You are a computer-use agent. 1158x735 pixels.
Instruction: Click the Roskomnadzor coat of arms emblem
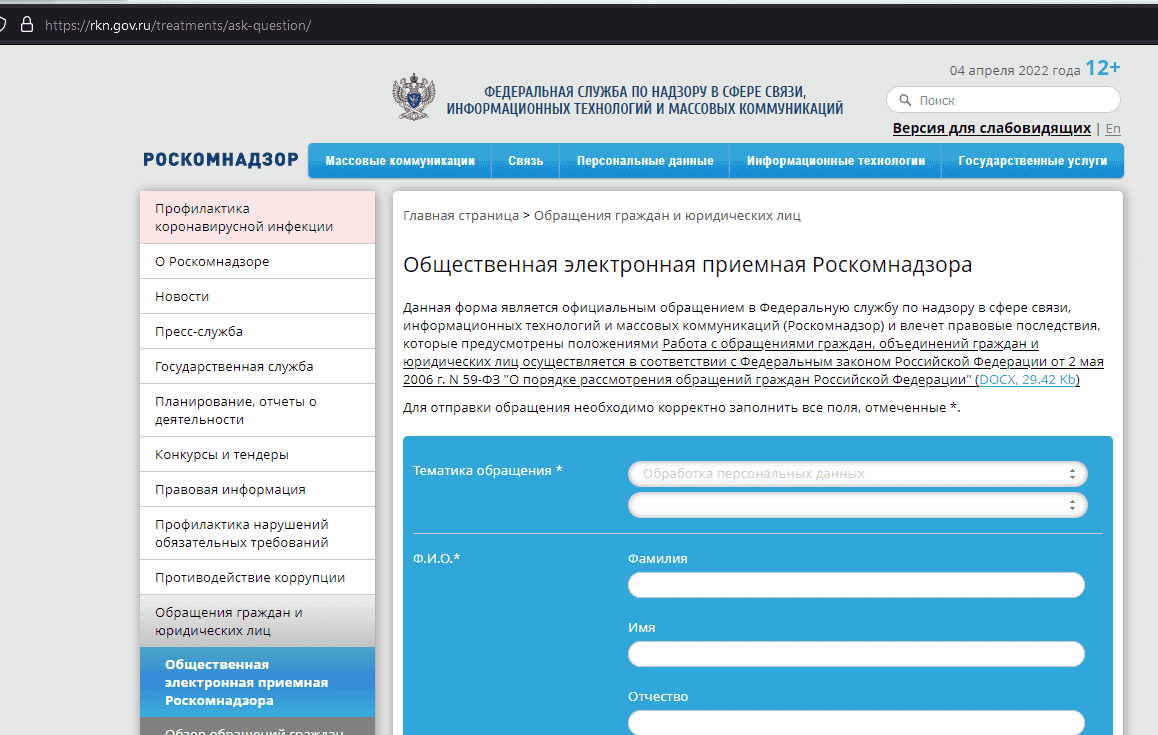click(x=414, y=97)
